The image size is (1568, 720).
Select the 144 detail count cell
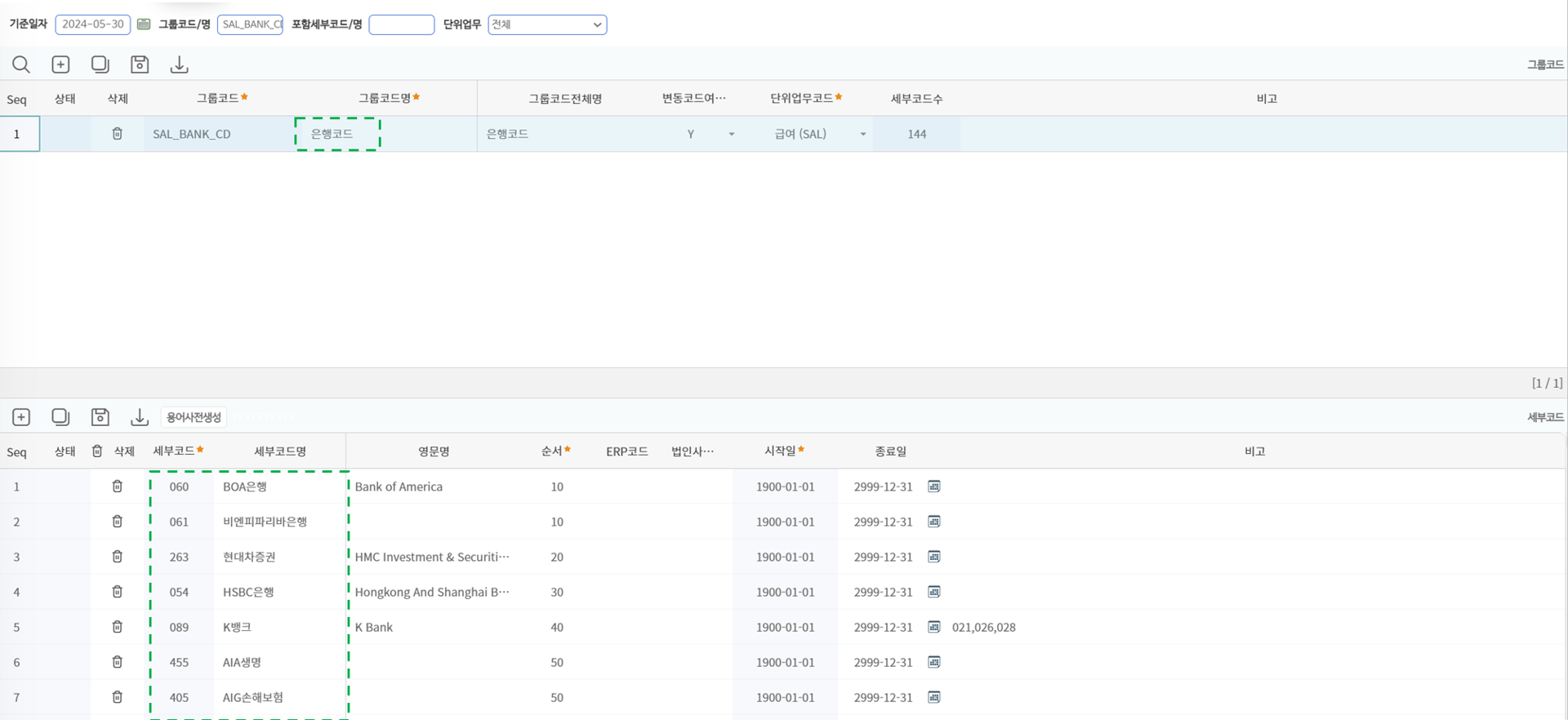(916, 134)
